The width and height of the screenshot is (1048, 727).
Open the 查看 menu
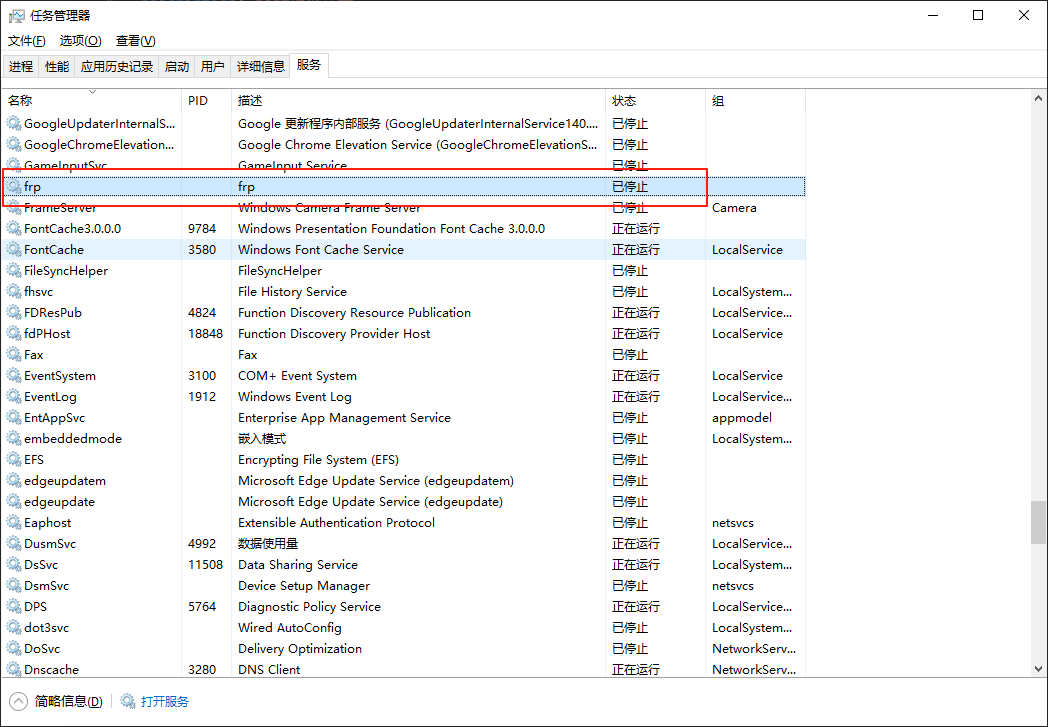135,40
